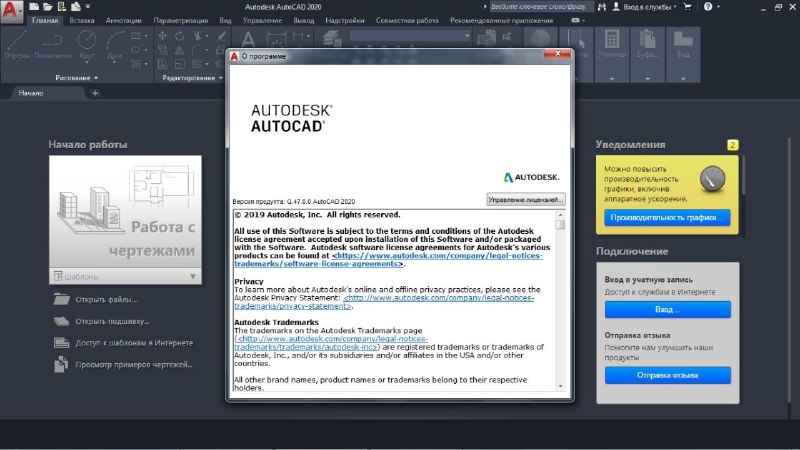
Task: Open the AutoCAD application menu button
Action: [12, 11]
